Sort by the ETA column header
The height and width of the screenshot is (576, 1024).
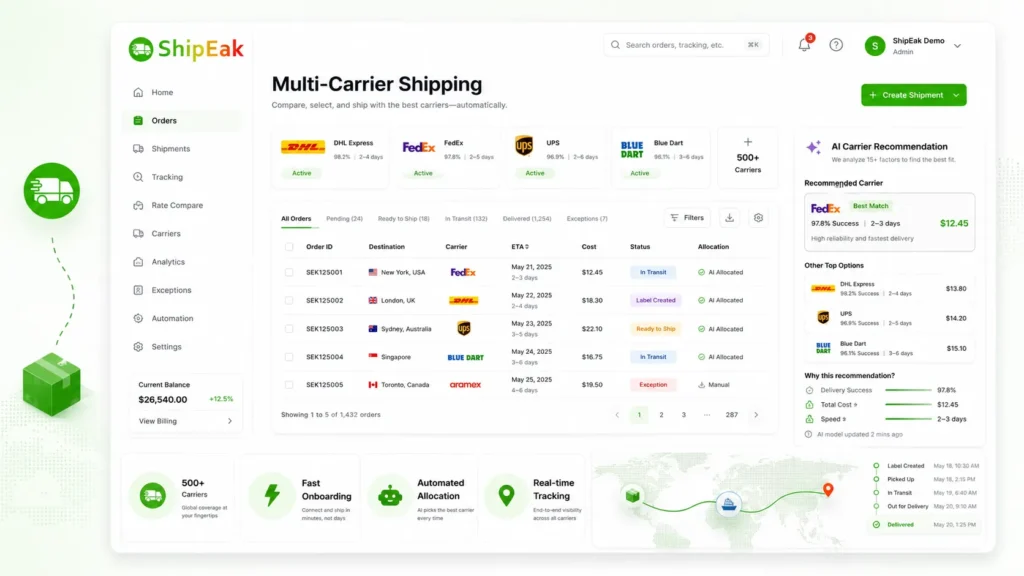[520, 247]
